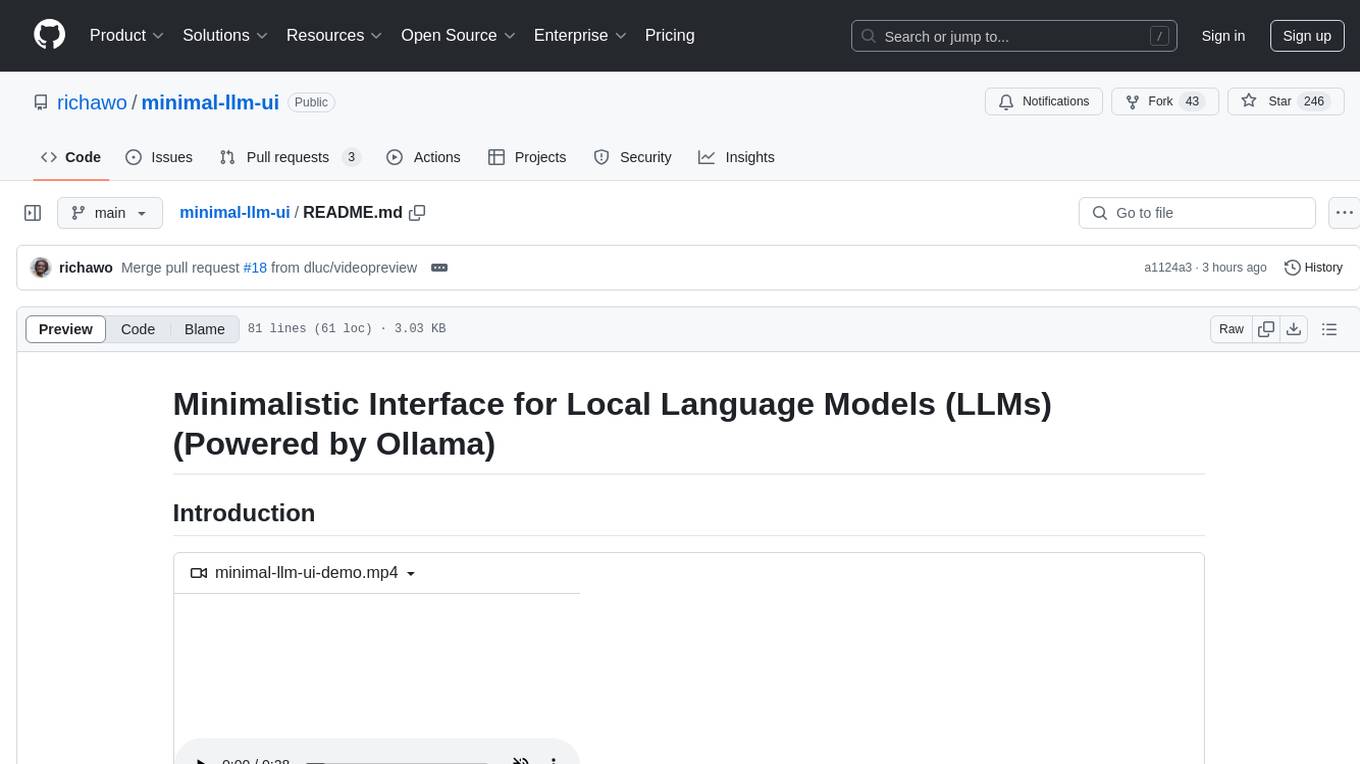Open pull request #18 link
The image size is (1360, 764).
point(255,267)
